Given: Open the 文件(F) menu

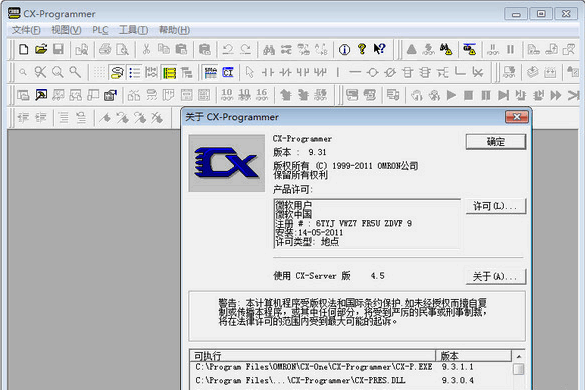Looking at the screenshot, I should pos(26,30).
